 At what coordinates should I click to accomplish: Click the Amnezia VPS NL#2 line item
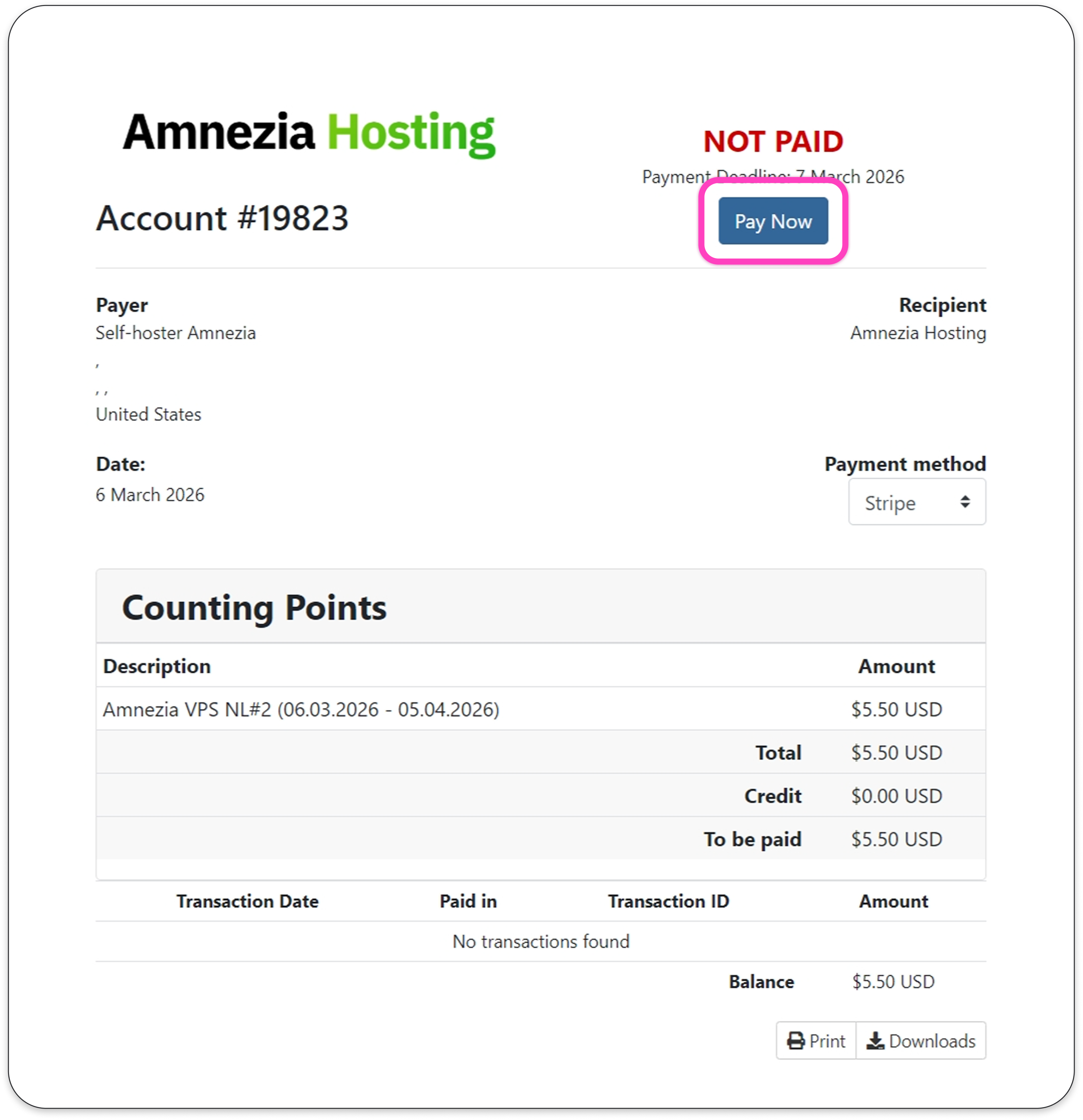click(301, 709)
